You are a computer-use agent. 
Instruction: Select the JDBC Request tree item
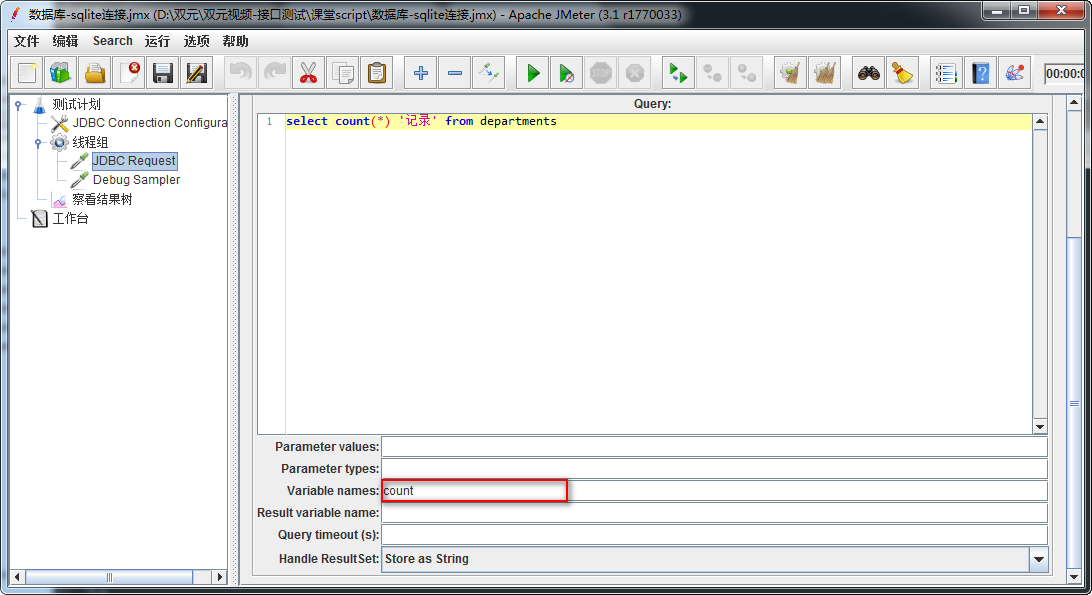click(x=134, y=161)
